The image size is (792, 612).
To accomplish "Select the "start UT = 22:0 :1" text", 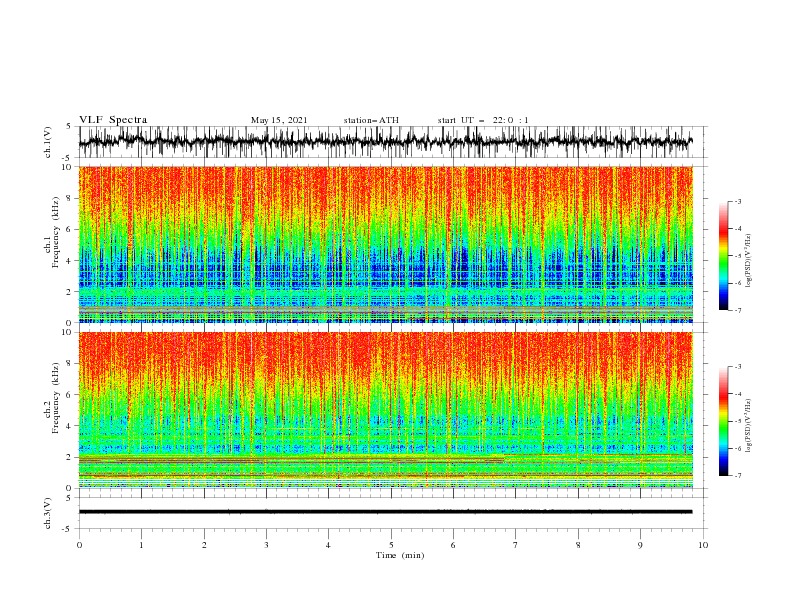I will click(483, 120).
